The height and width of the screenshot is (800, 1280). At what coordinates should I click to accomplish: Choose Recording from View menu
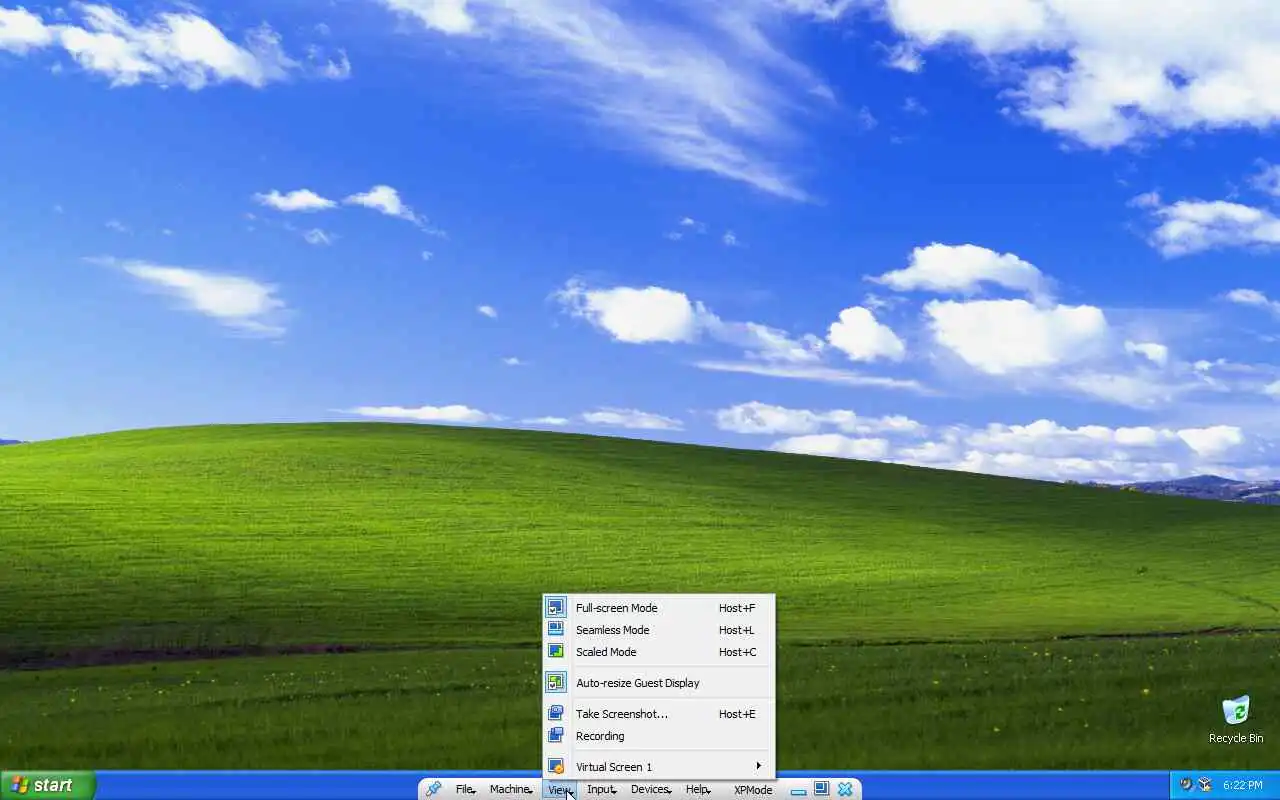659,736
